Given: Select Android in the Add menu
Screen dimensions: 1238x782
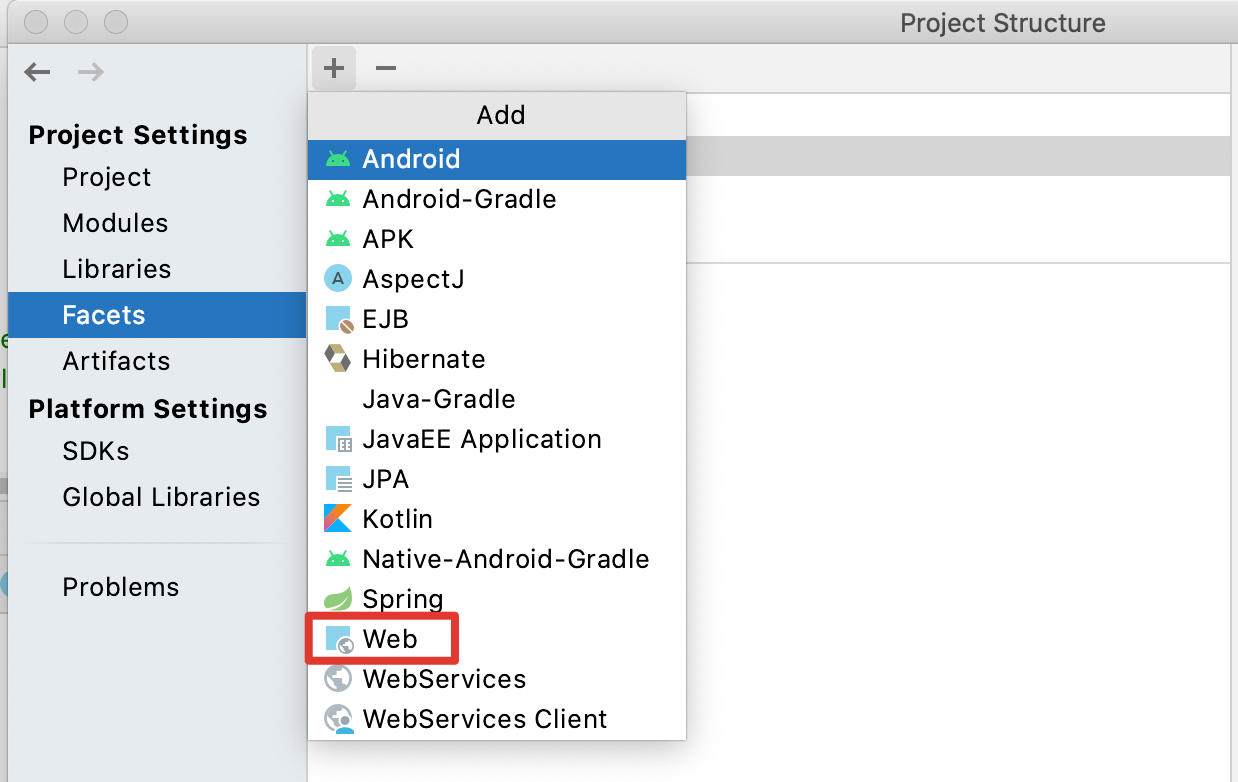Looking at the screenshot, I should (411, 159).
